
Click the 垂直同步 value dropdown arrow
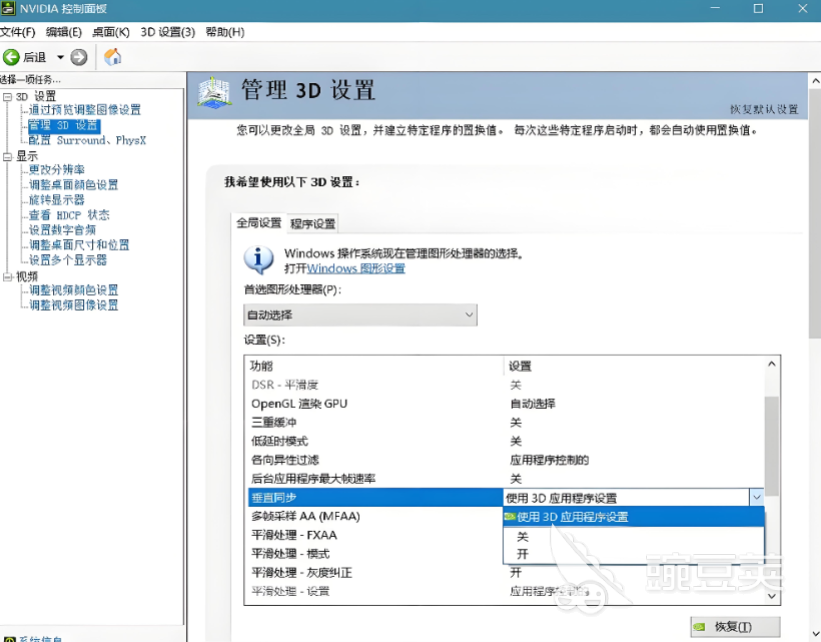pyautogui.click(x=757, y=497)
